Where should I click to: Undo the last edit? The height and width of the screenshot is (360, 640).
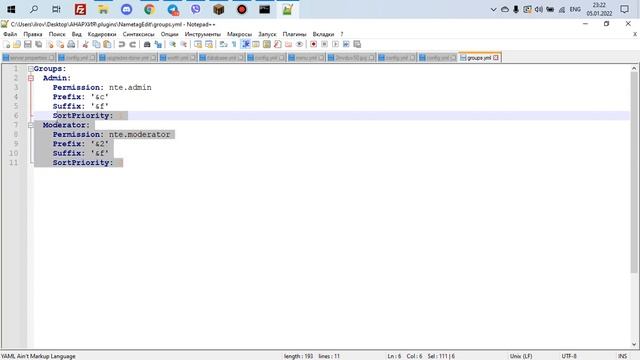point(122,44)
